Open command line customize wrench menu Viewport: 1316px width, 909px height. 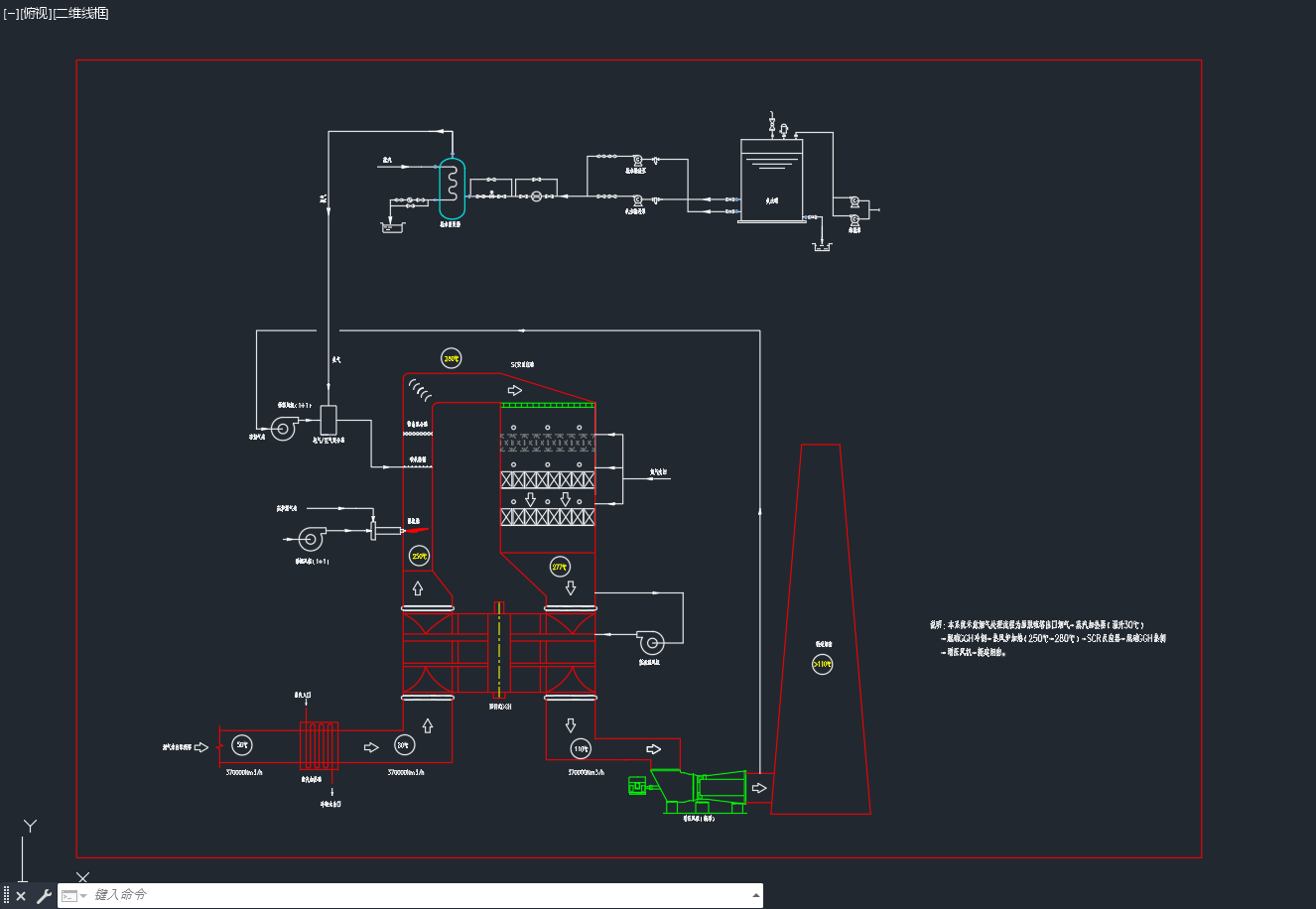point(44,896)
